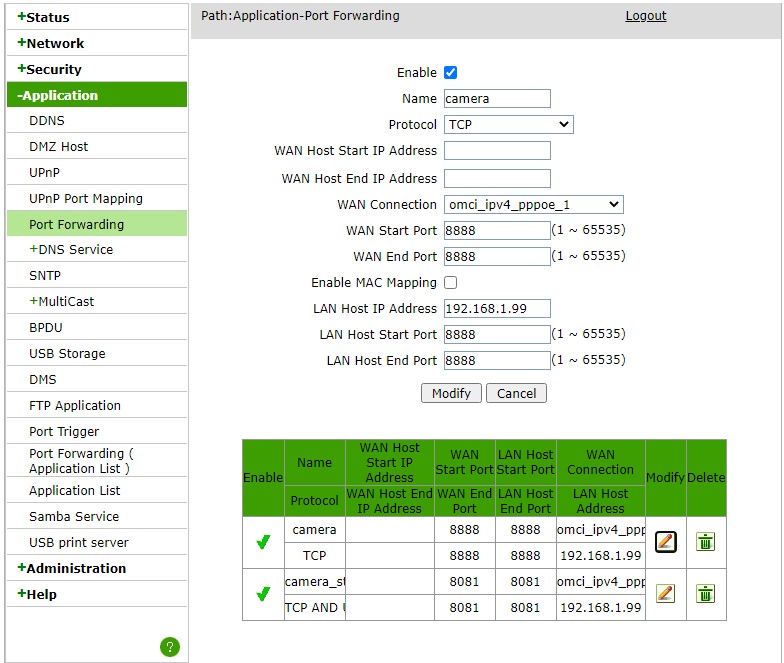Open the Samba Service page
Screen dimensions: 784x663
point(97,516)
